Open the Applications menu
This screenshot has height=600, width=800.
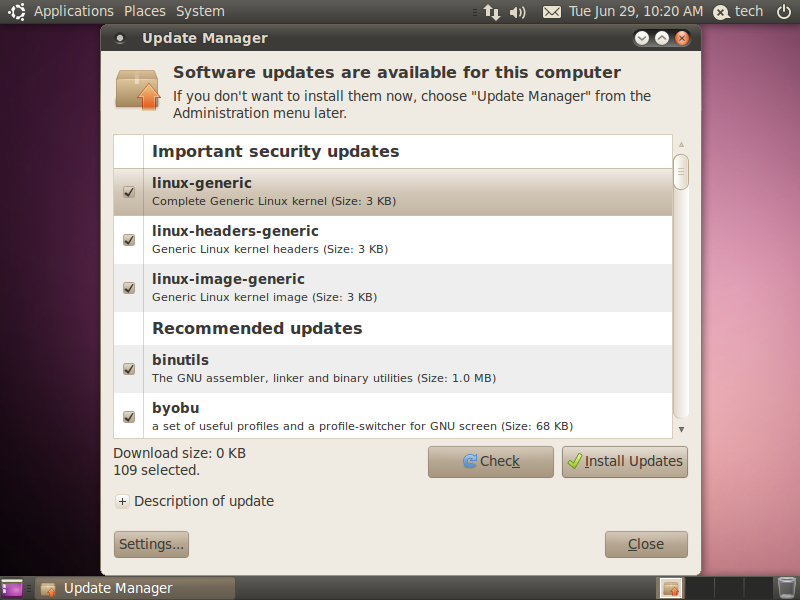pos(74,11)
